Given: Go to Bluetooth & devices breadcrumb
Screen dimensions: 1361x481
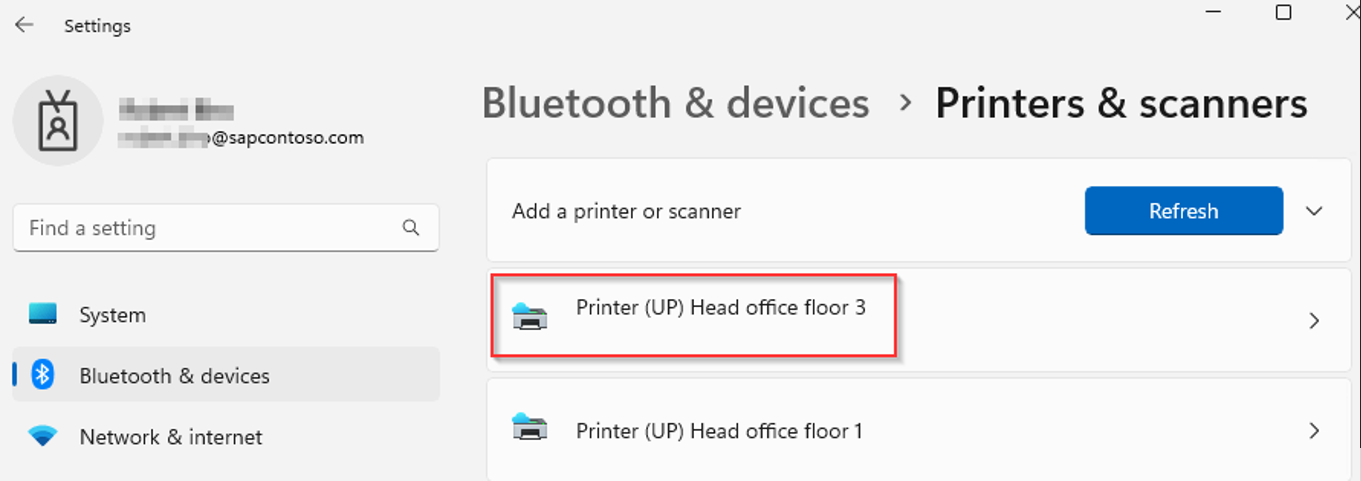Looking at the screenshot, I should tap(675, 103).
